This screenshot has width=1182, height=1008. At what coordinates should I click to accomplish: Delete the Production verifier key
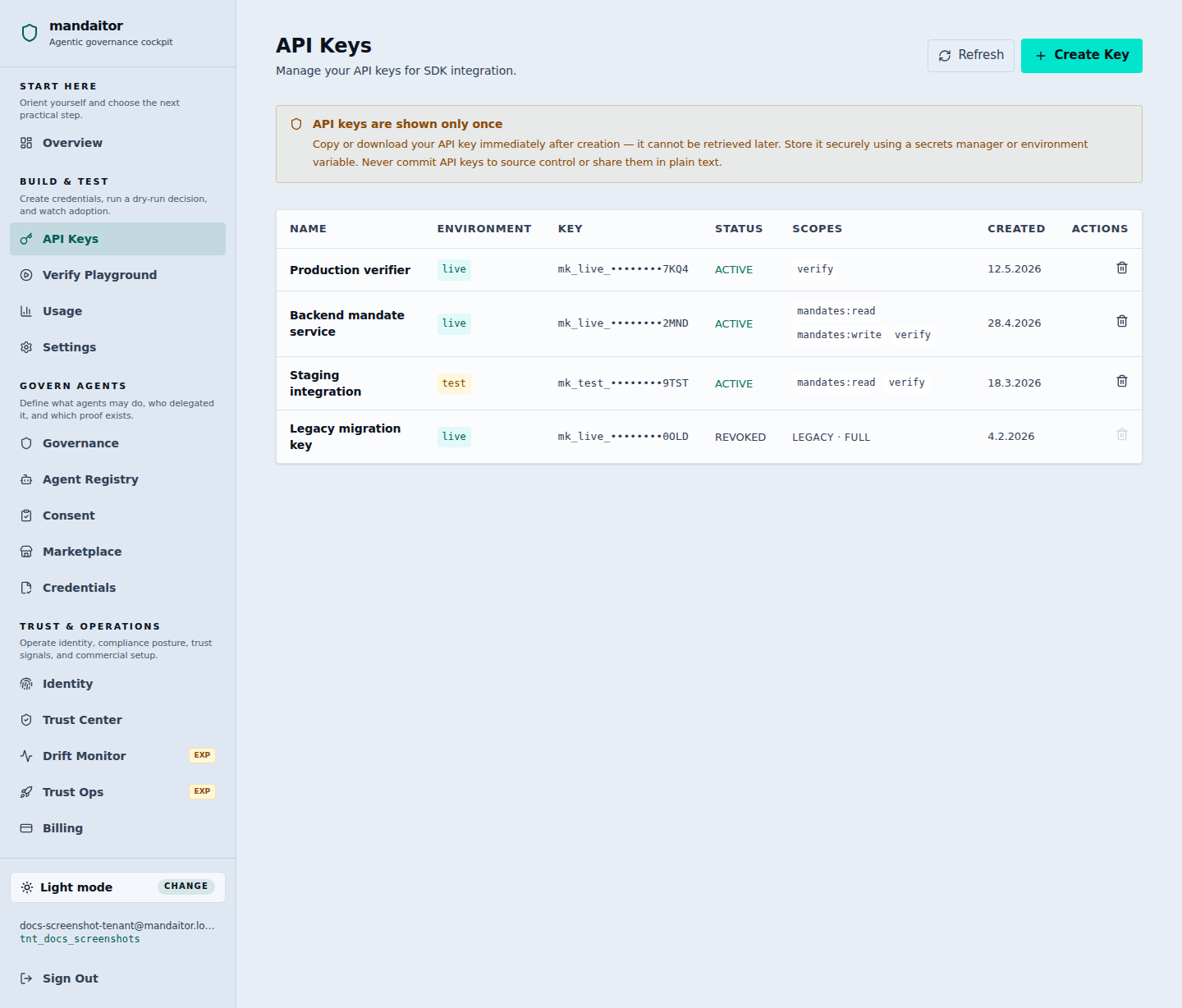[x=1122, y=268]
